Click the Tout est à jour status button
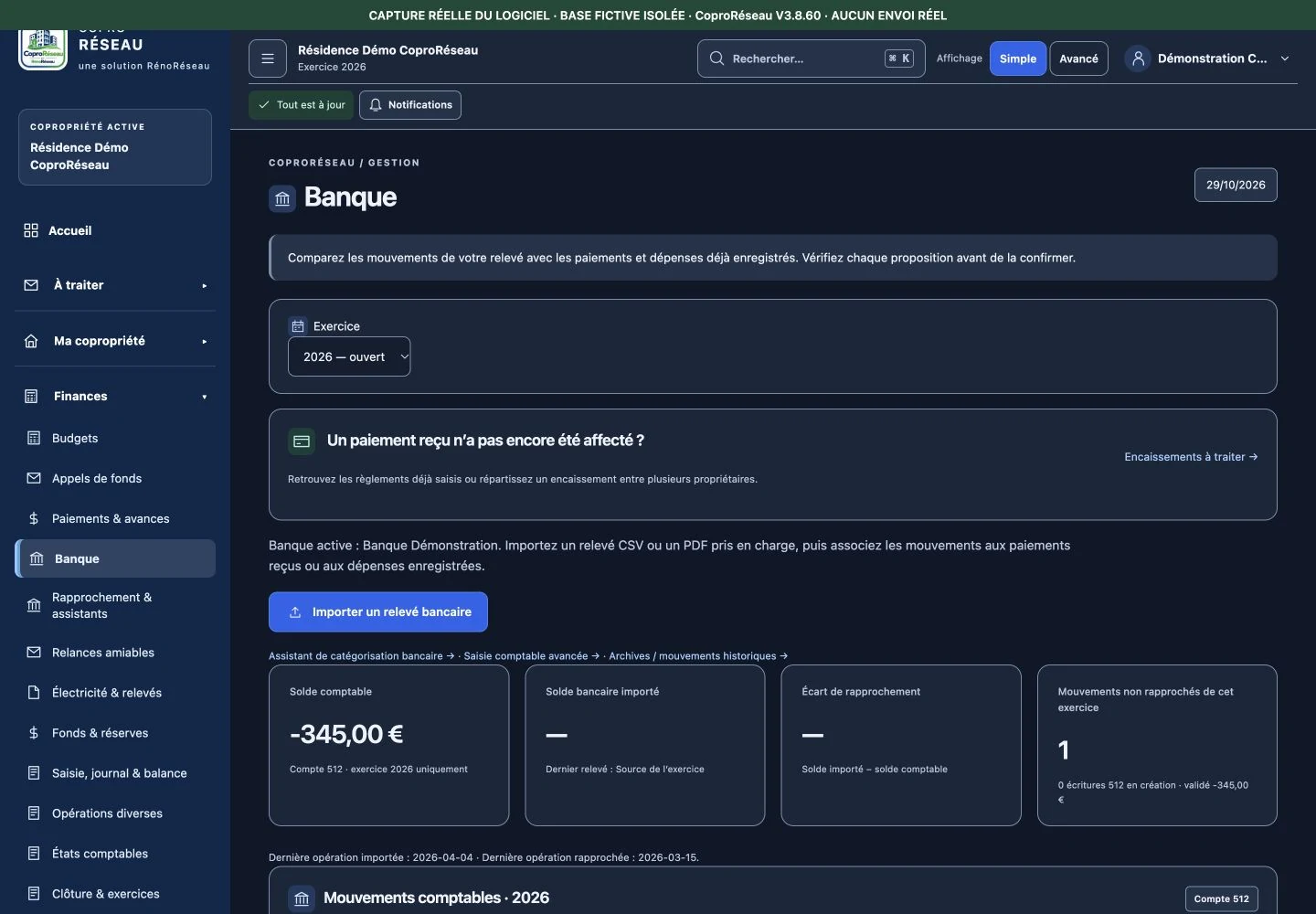Screen dimensions: 1316x914 302,105
